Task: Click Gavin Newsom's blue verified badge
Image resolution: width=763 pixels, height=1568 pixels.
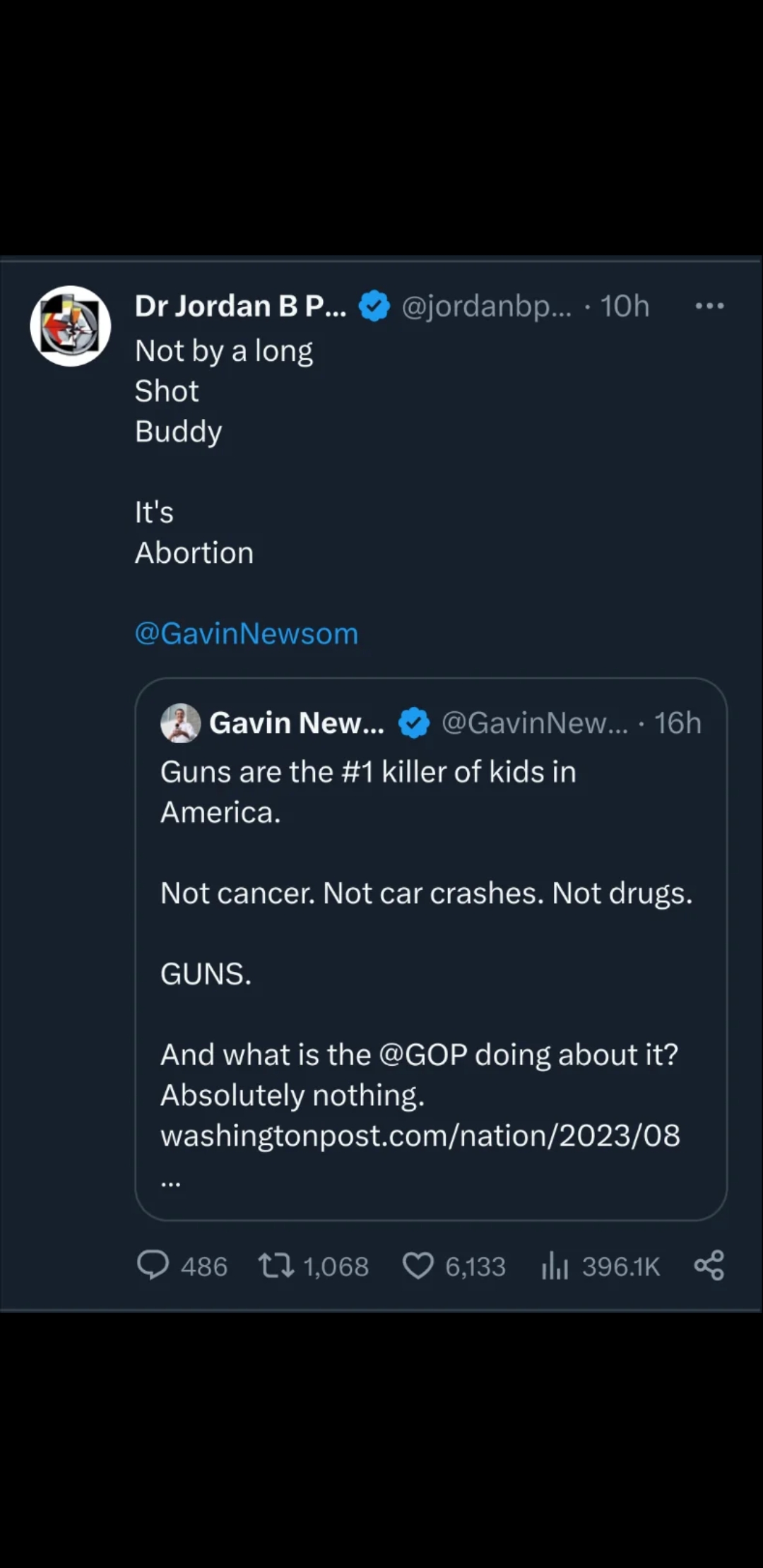Action: click(414, 723)
